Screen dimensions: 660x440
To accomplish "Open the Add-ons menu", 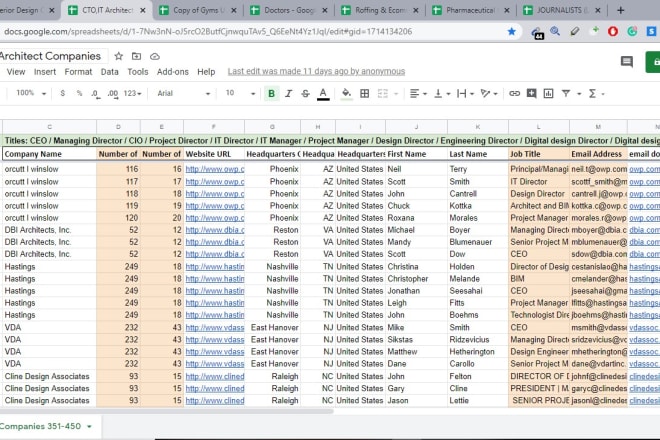I will point(173,72).
